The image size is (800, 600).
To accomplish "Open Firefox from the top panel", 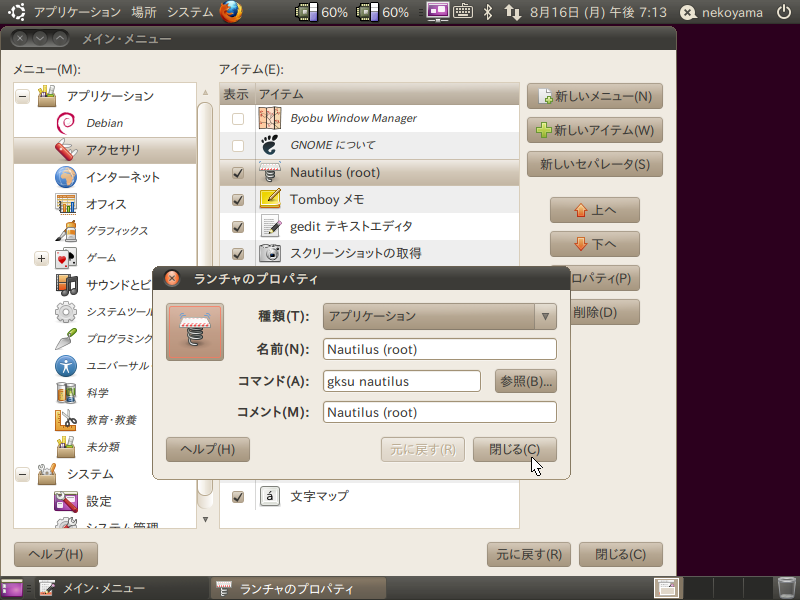I will click(231, 12).
